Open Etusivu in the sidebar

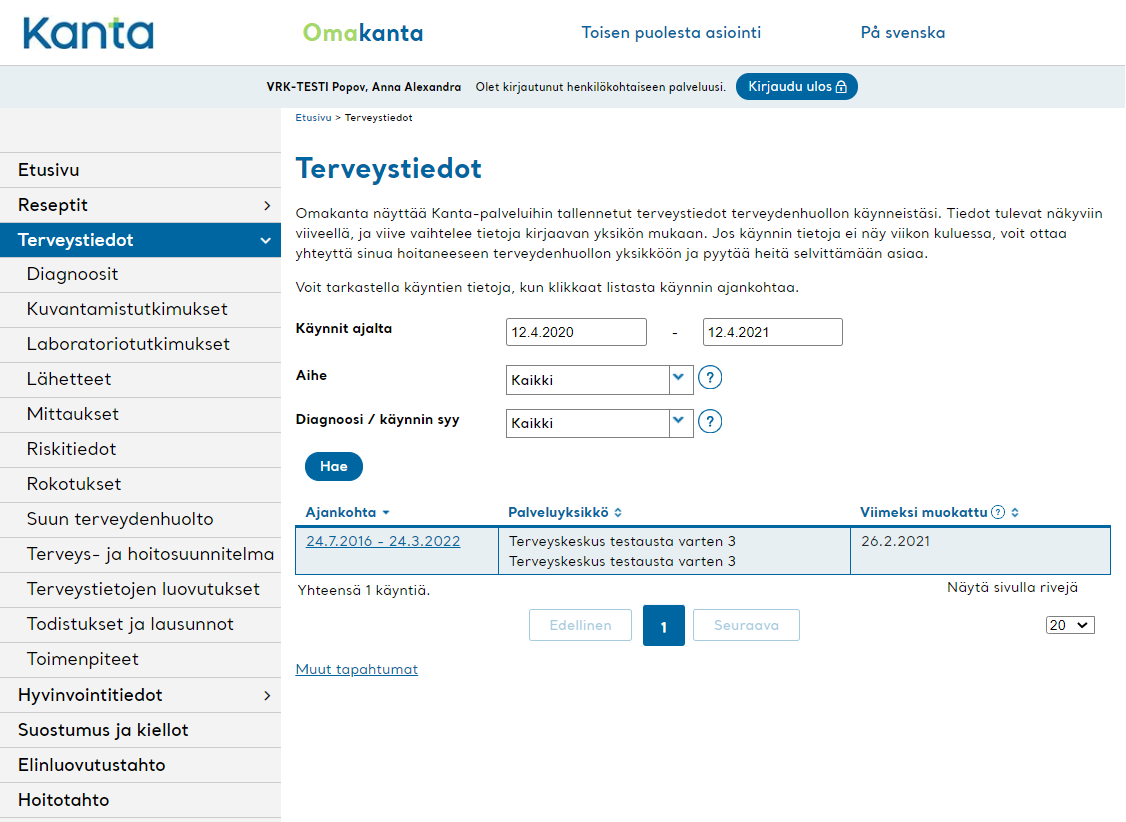141,170
